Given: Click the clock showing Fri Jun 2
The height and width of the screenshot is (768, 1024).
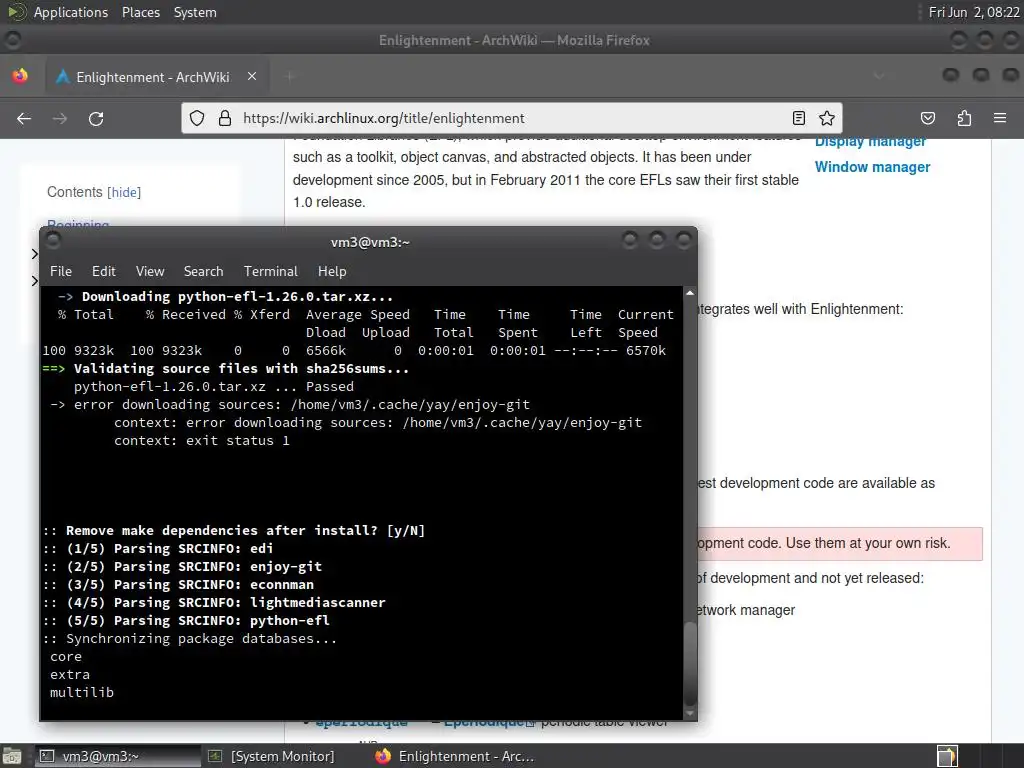Looking at the screenshot, I should 974,12.
